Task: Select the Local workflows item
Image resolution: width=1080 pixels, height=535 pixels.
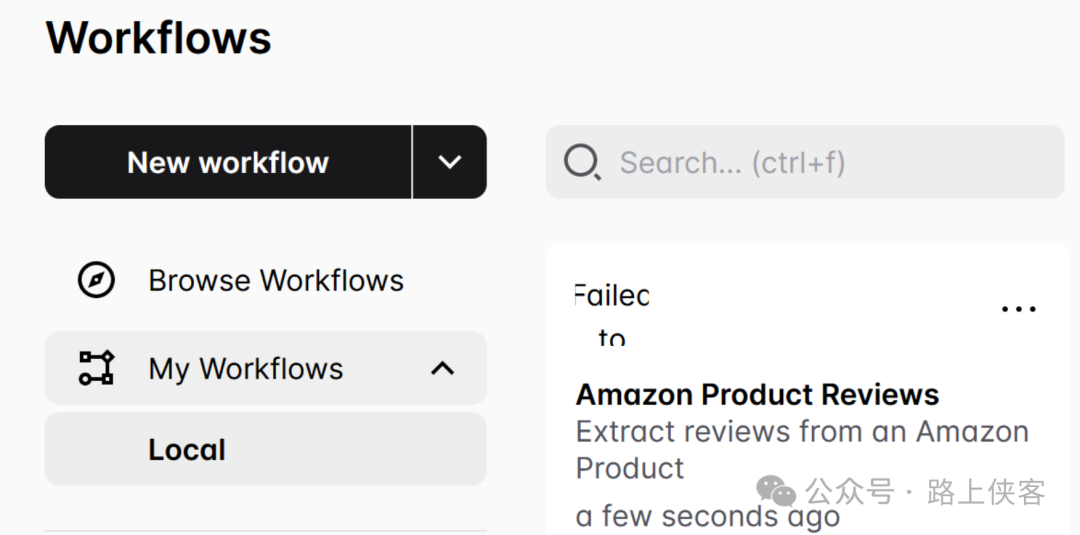Action: tap(187, 450)
